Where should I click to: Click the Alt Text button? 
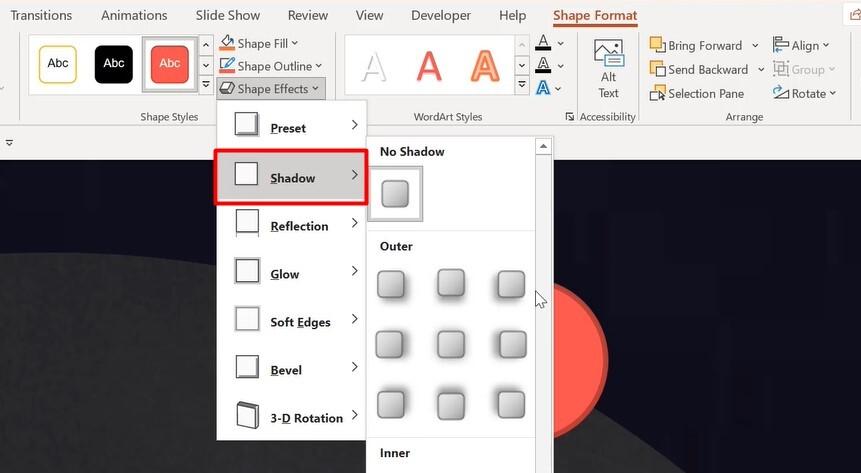(x=608, y=69)
